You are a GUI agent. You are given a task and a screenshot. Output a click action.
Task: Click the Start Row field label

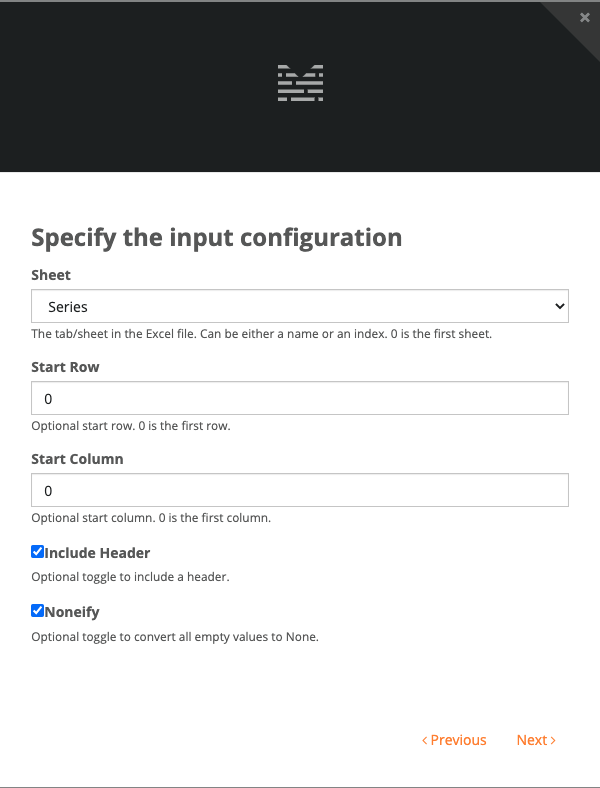click(65, 367)
